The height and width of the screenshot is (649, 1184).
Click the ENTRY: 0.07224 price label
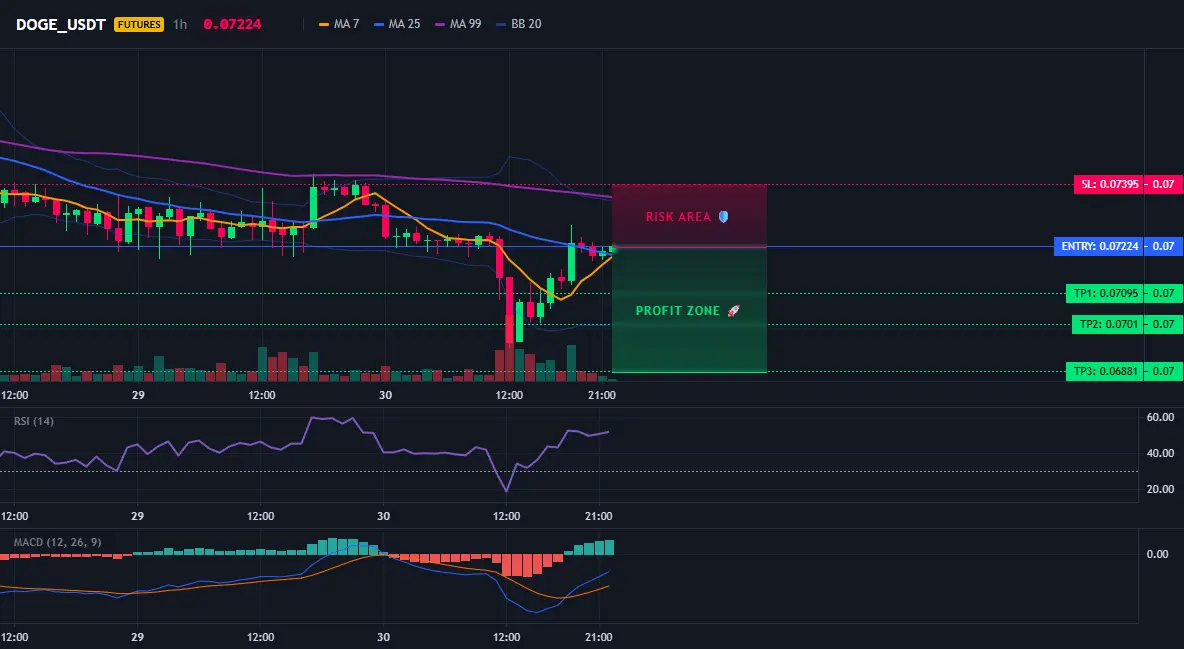pos(1099,246)
